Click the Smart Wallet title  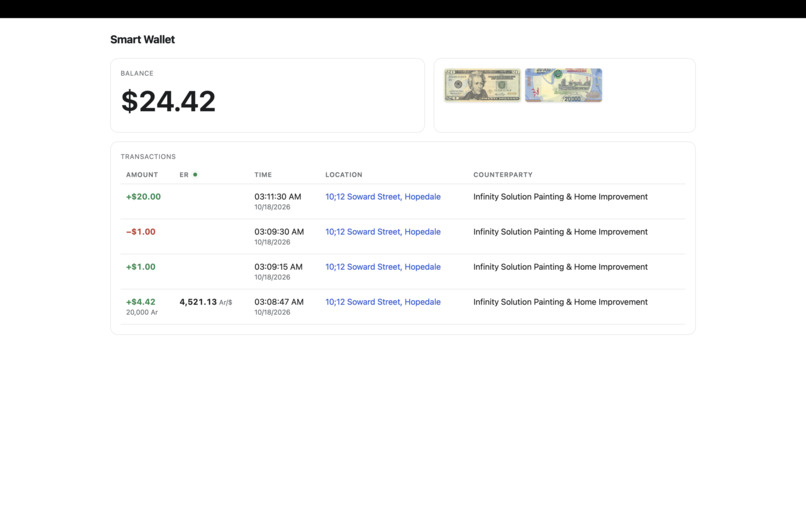tap(142, 40)
